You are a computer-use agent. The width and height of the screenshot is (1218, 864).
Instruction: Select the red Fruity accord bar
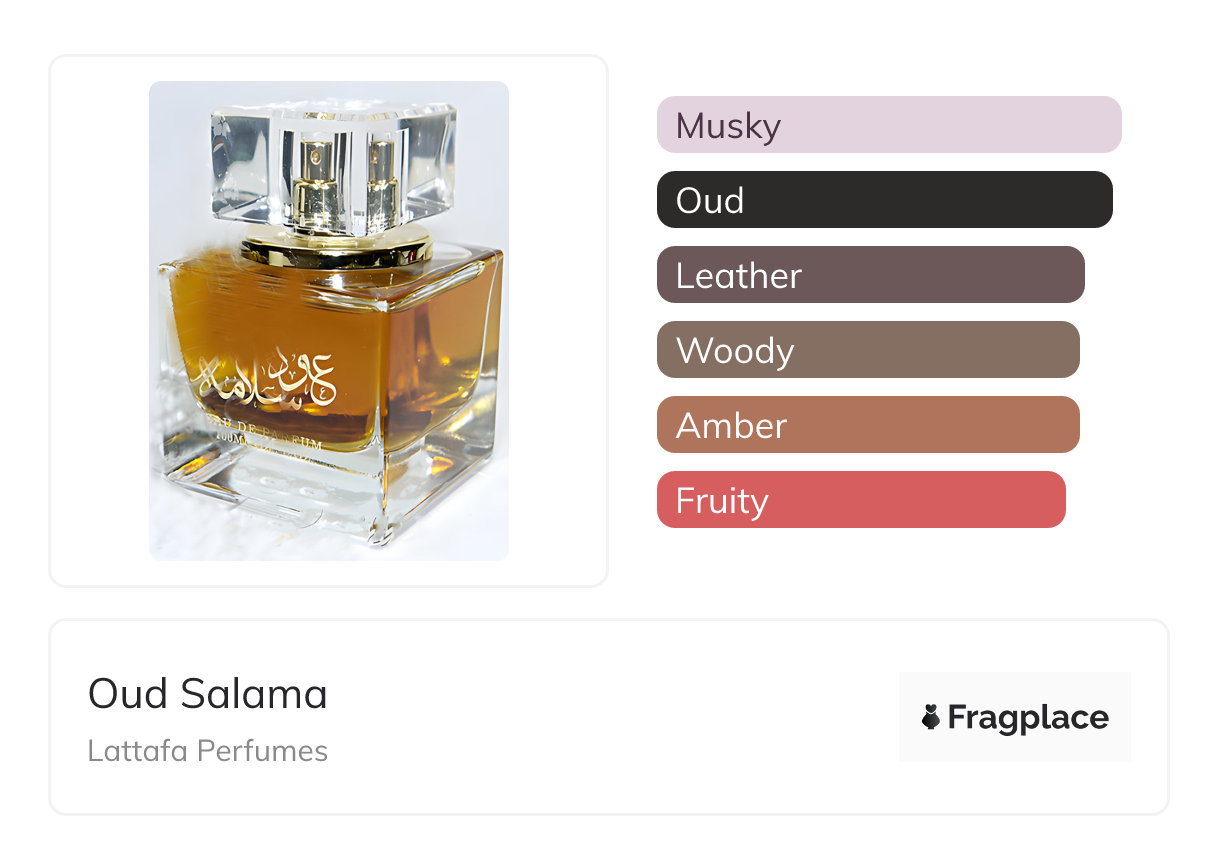pos(861,500)
